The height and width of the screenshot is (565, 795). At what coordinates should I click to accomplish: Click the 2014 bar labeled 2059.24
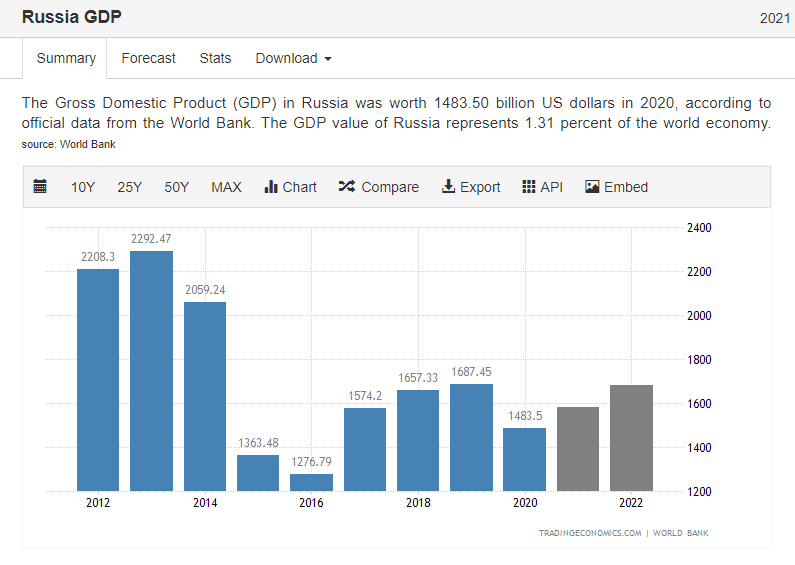coord(205,397)
